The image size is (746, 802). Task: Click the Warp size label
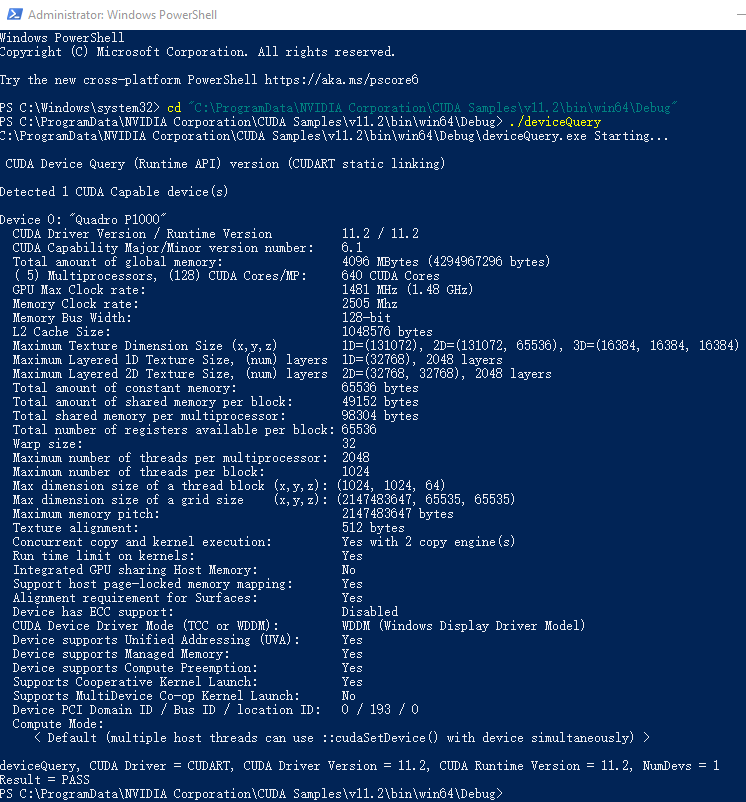click(x=47, y=443)
